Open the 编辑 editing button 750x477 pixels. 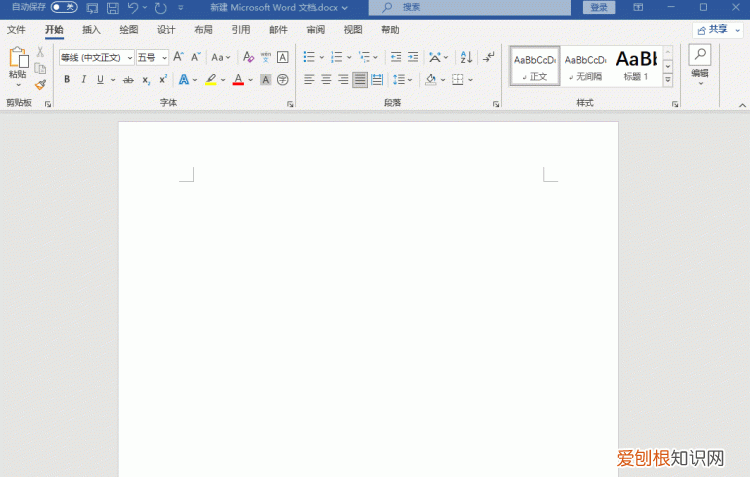(700, 65)
